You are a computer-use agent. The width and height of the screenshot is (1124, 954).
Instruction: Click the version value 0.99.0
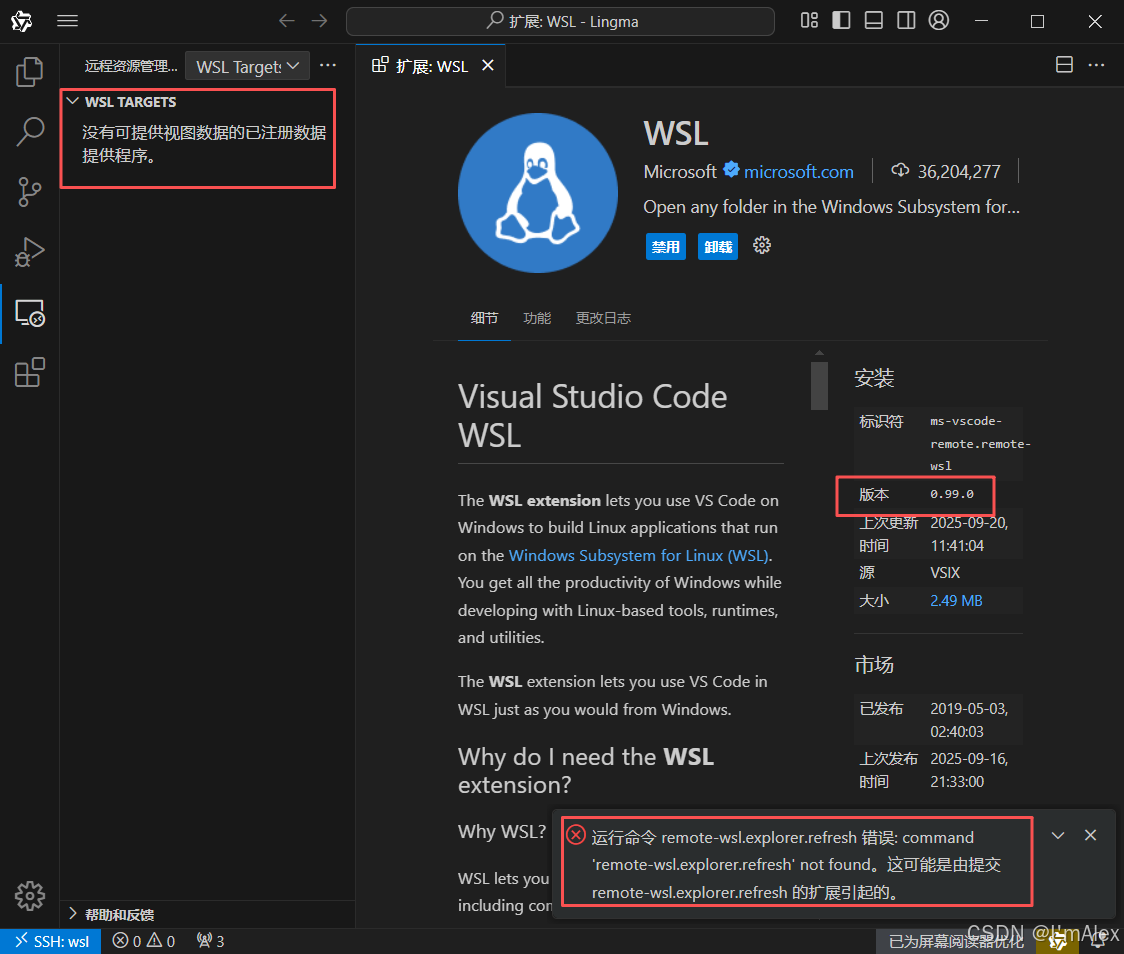pyautogui.click(x=952, y=494)
